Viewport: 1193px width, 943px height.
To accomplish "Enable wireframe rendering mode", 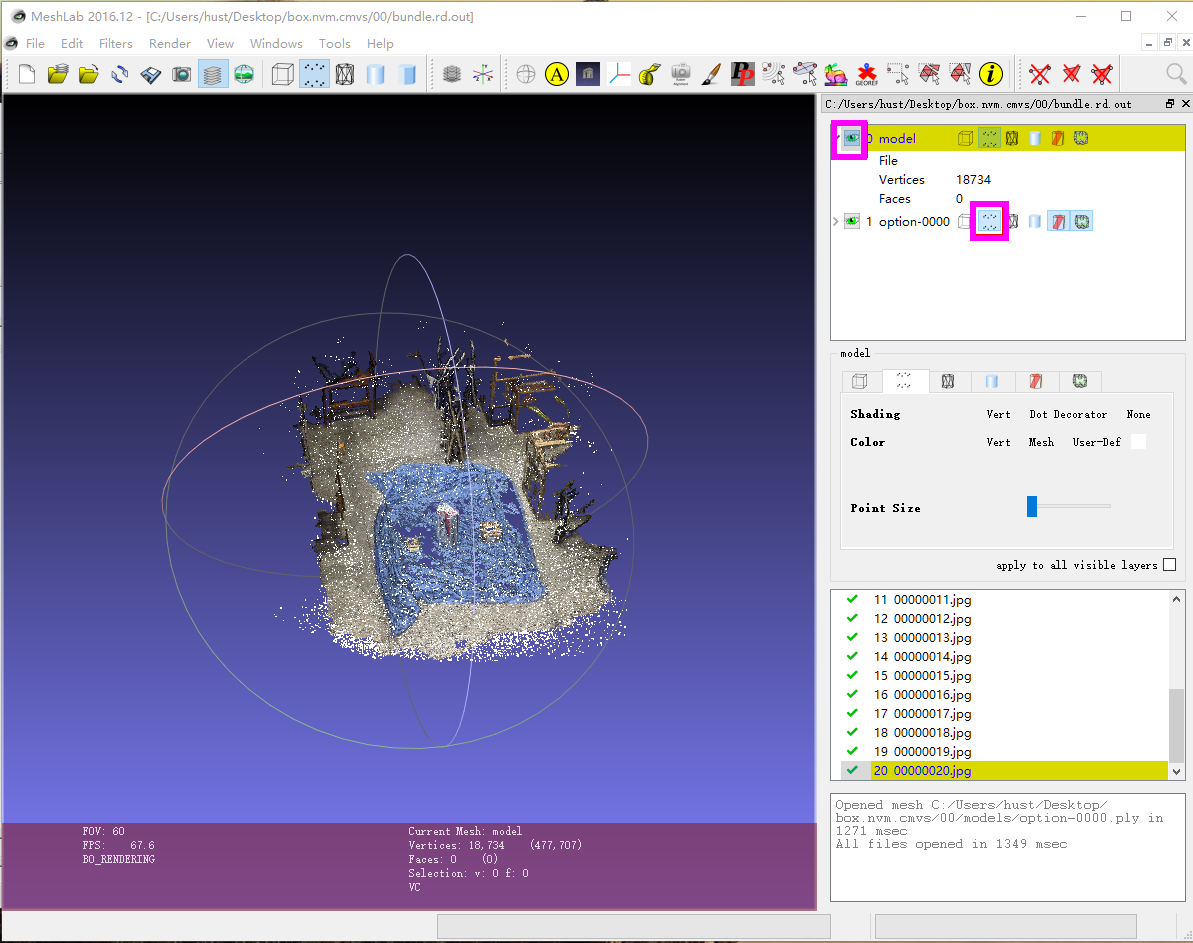I will [345, 74].
